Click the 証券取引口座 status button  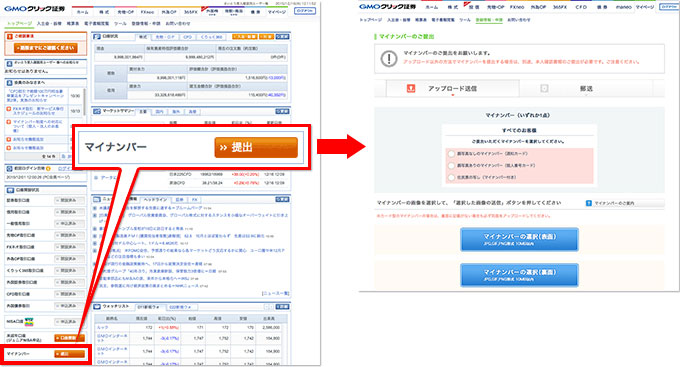click(x=69, y=200)
